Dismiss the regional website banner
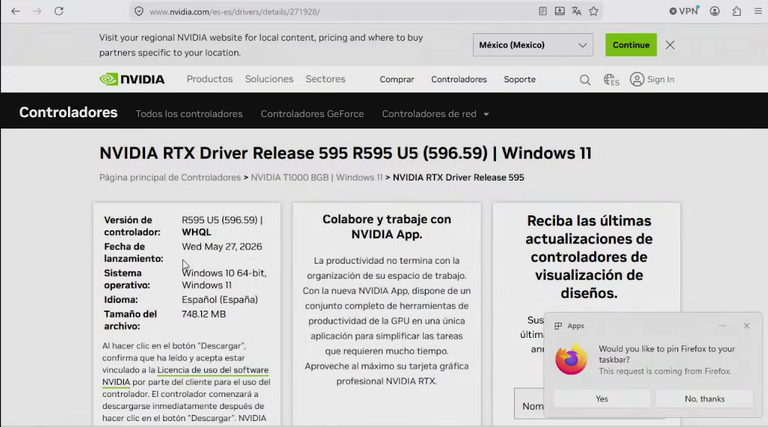 coord(670,45)
